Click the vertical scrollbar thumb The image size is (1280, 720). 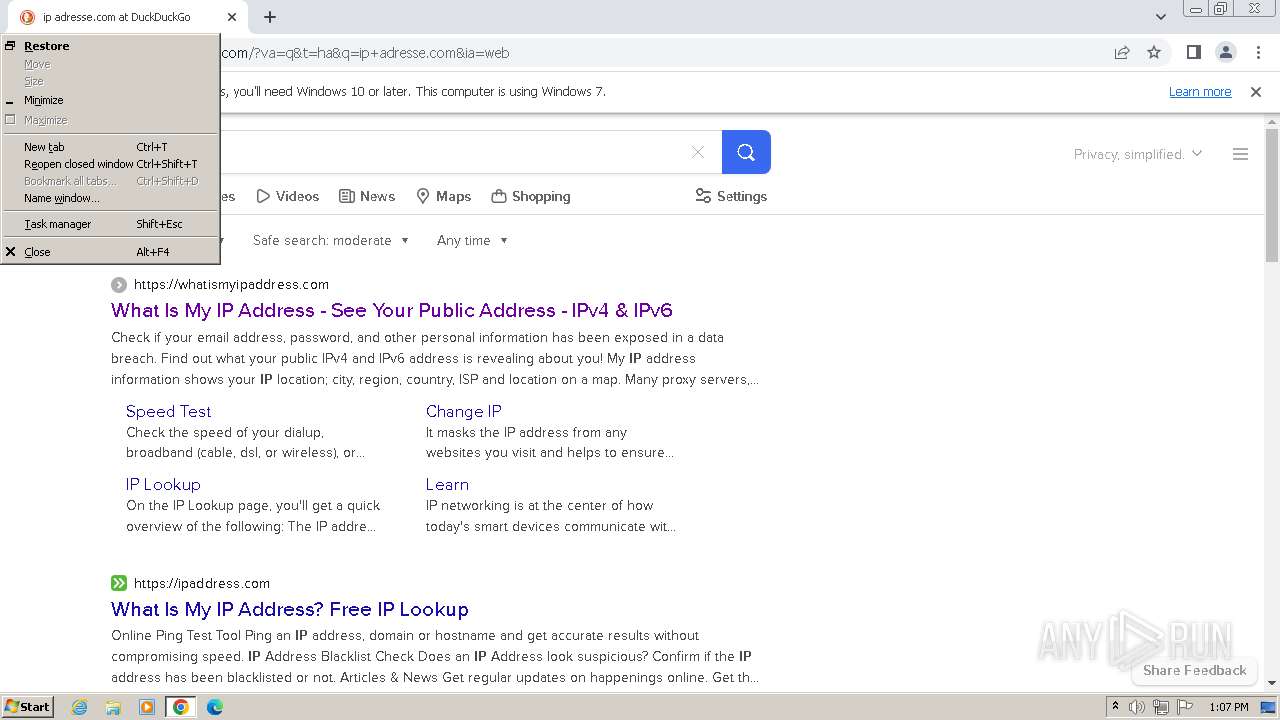[1272, 195]
